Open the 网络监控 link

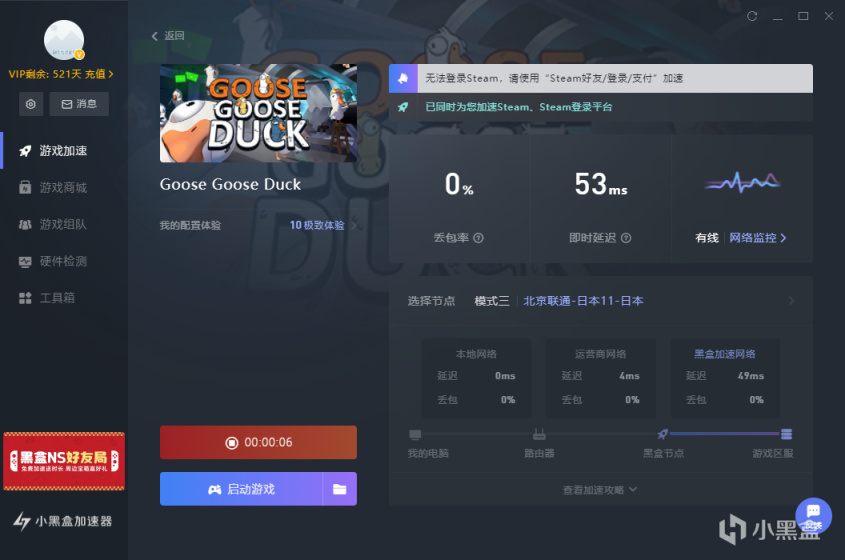[x=757, y=238]
